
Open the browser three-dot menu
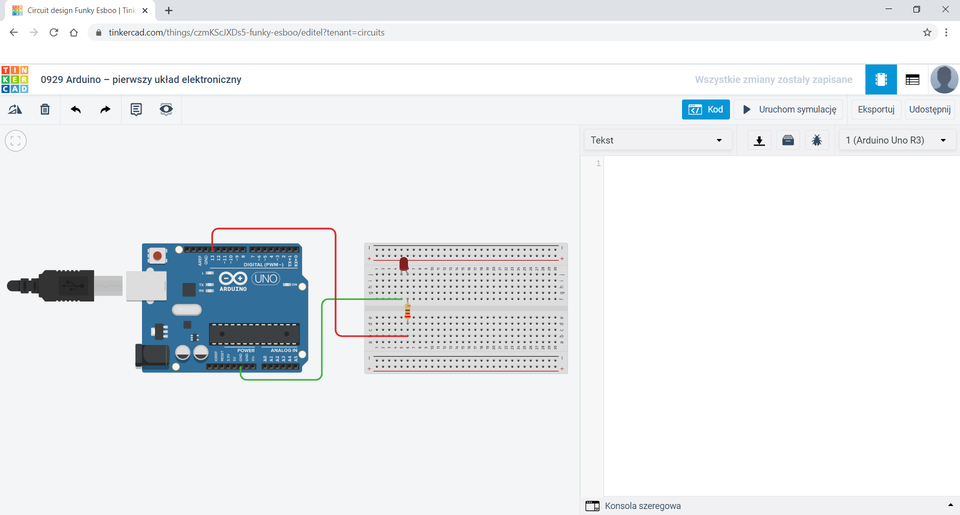click(x=946, y=32)
